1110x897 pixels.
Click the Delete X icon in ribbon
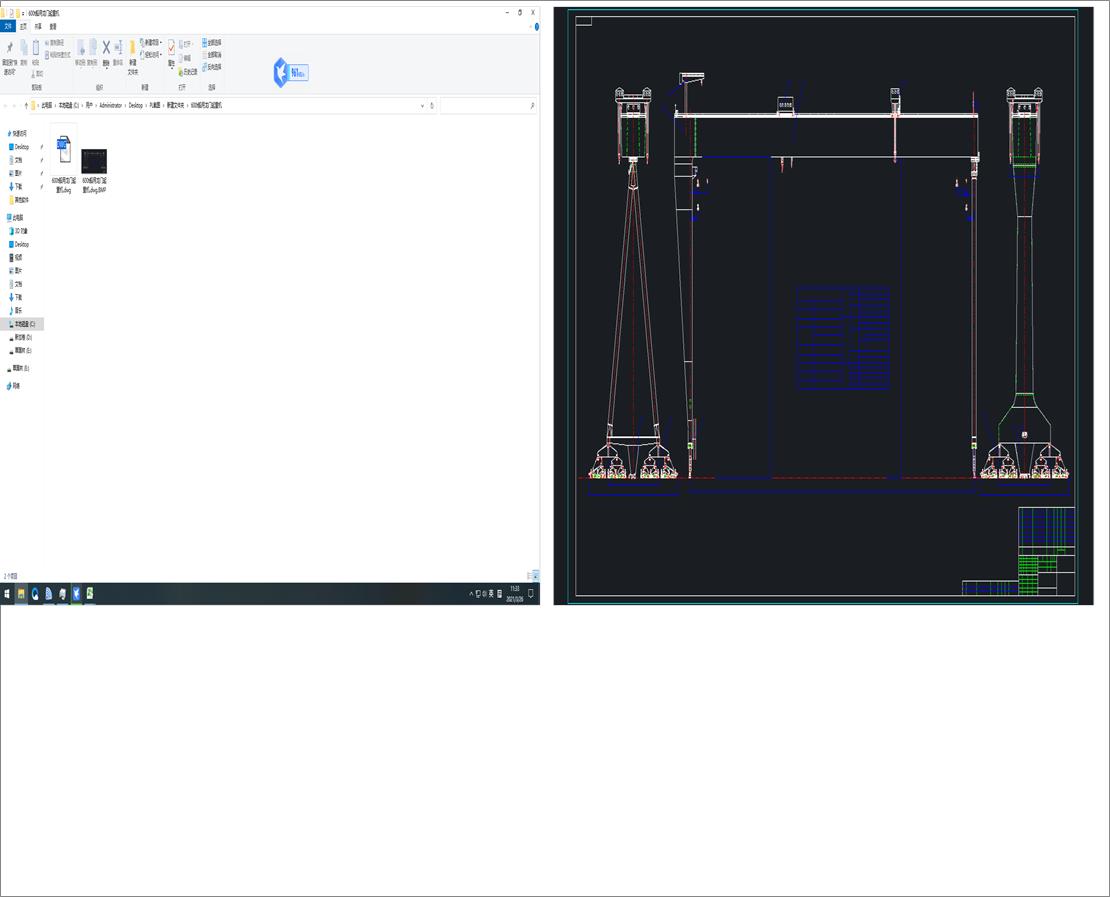(x=106, y=47)
